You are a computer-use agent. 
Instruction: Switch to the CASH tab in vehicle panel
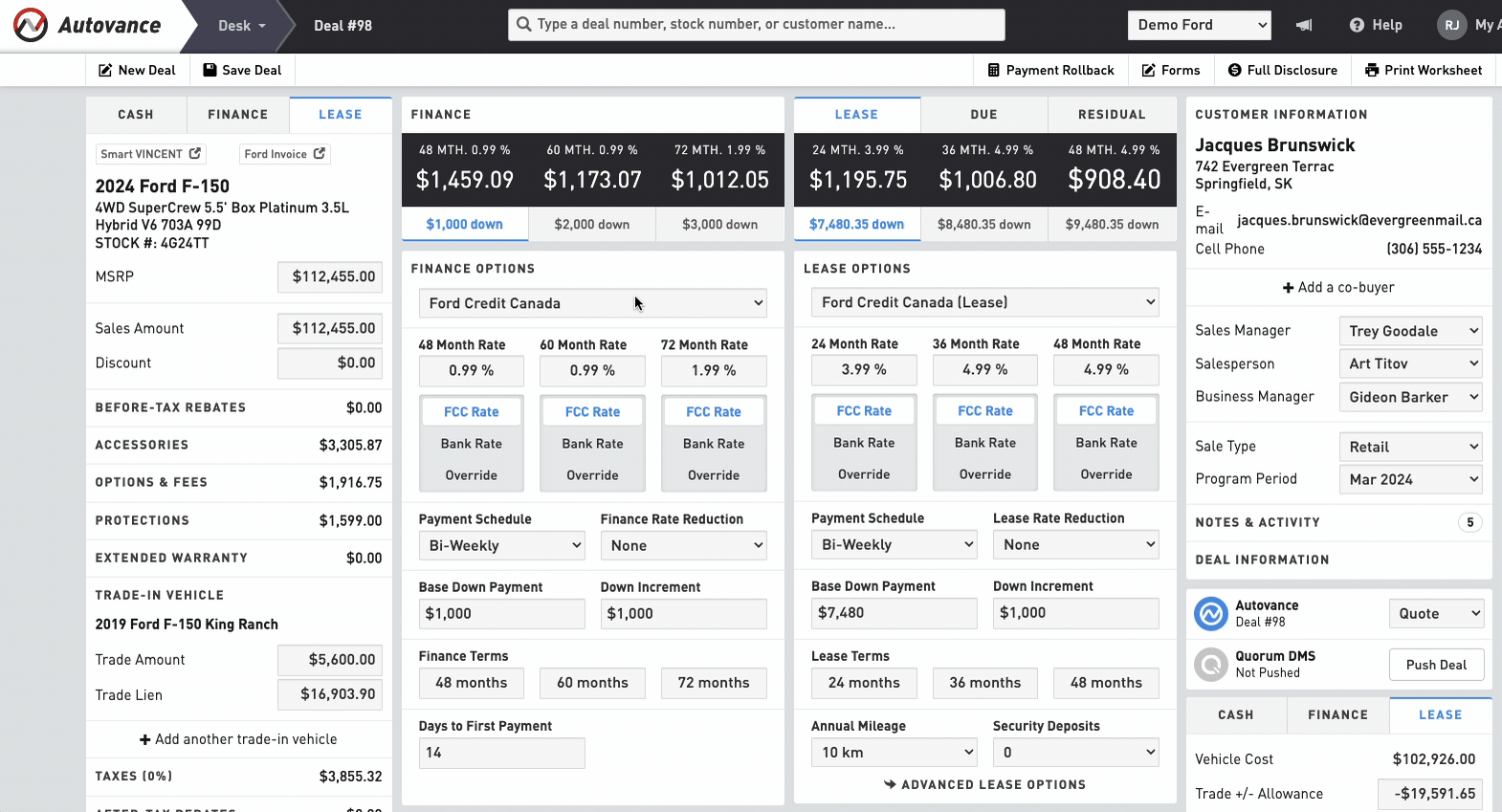click(x=136, y=115)
